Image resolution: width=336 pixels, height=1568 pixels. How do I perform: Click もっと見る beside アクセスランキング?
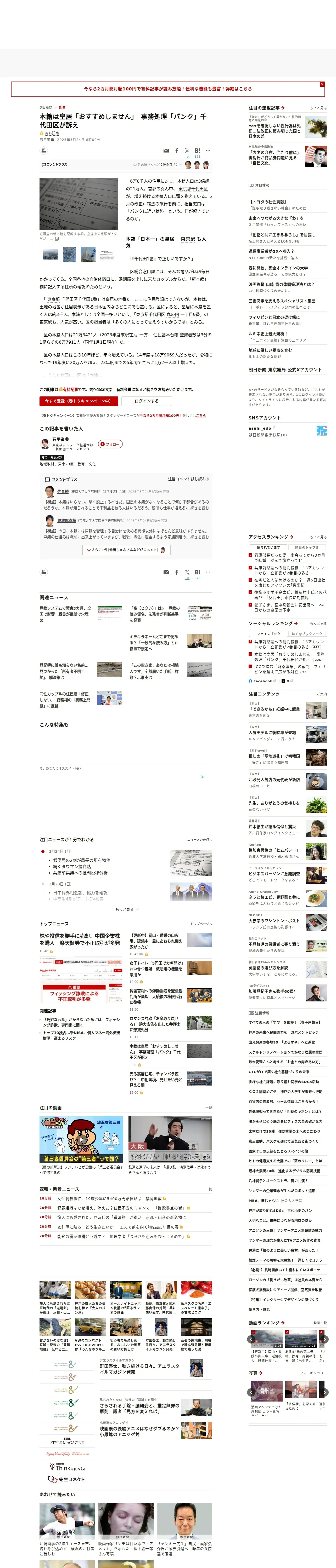click(318, 537)
